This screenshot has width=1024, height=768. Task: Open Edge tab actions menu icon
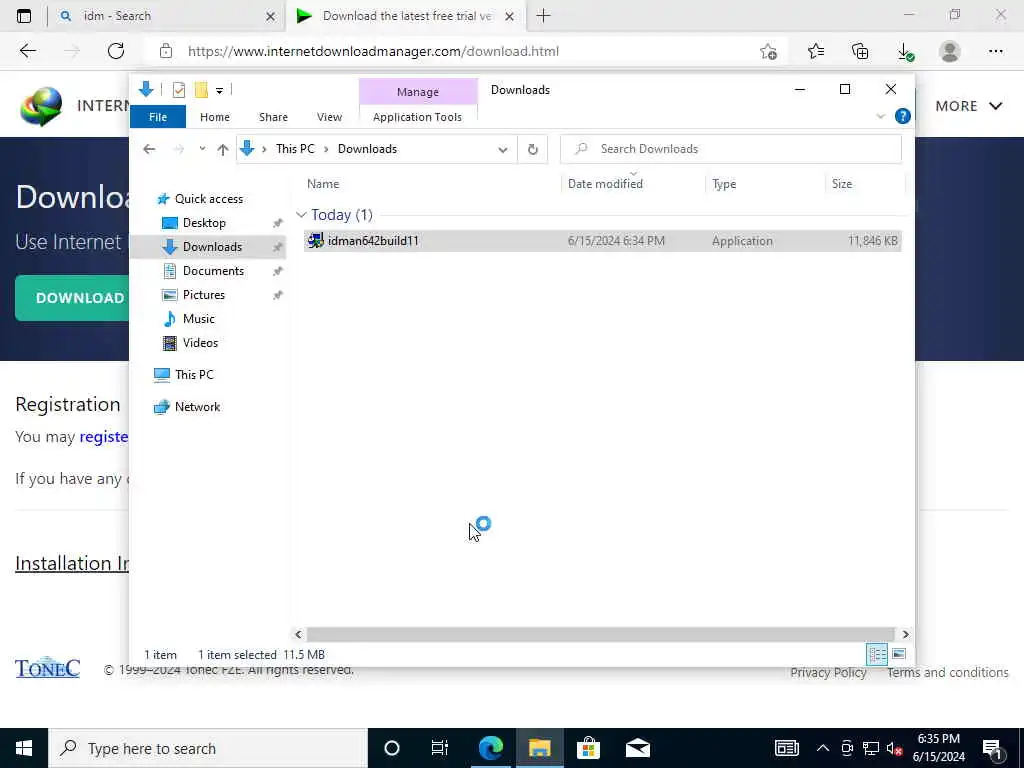[24, 16]
